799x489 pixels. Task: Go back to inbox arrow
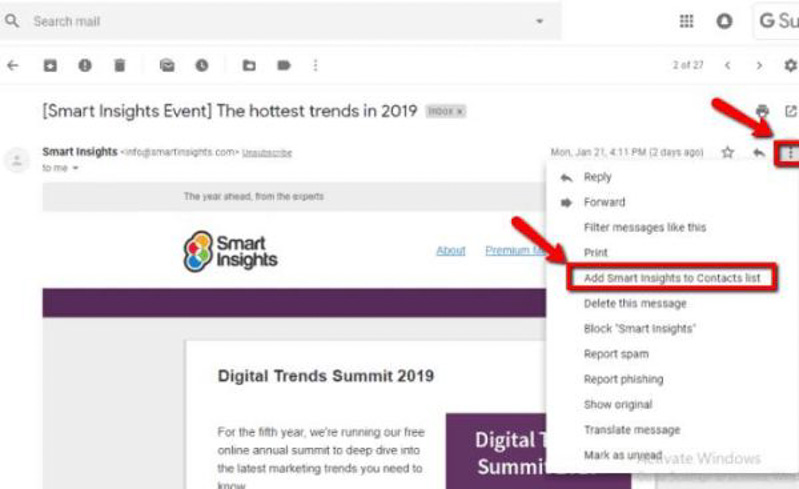(x=13, y=65)
